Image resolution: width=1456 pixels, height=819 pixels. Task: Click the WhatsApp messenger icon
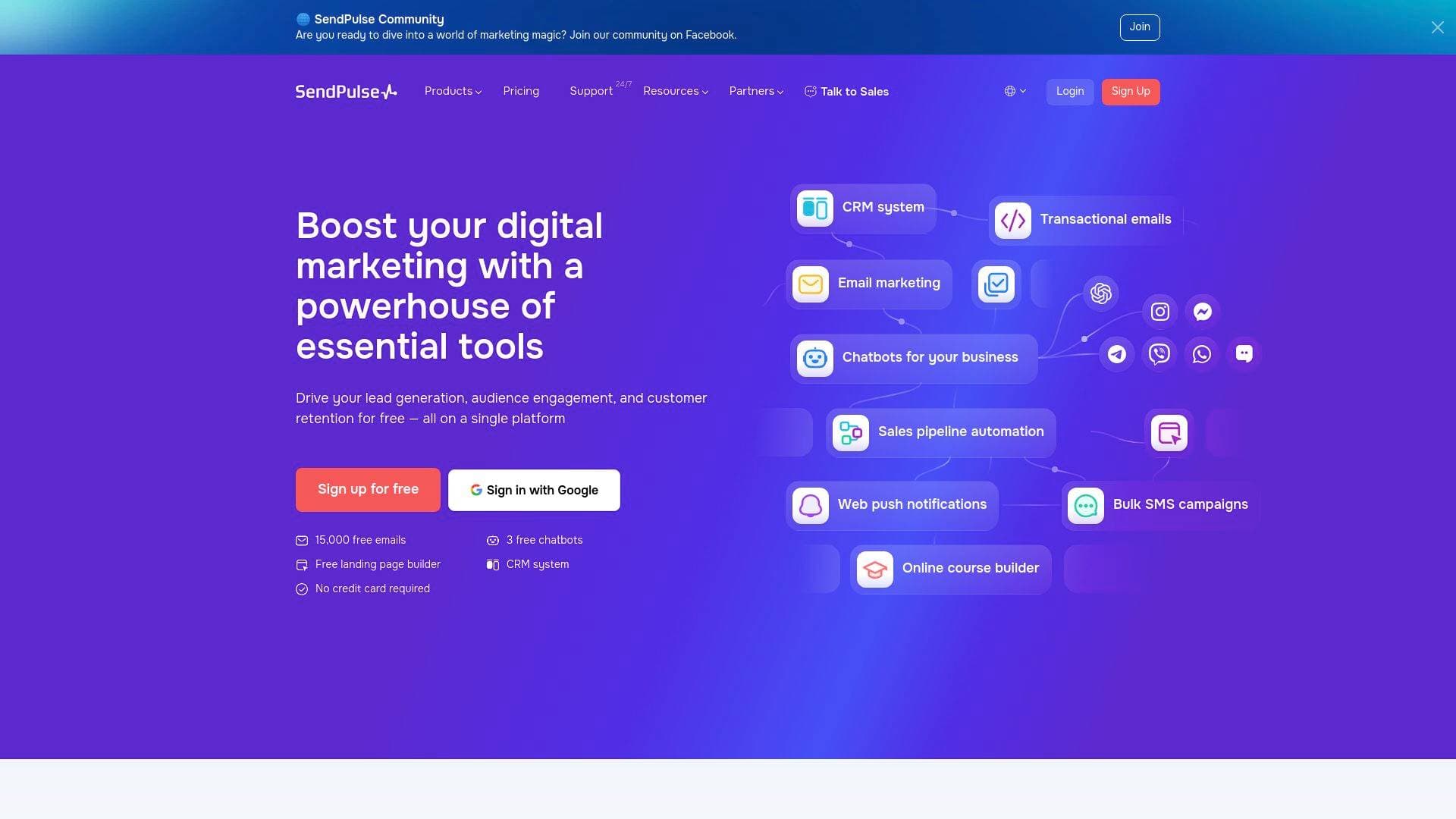click(x=1200, y=353)
